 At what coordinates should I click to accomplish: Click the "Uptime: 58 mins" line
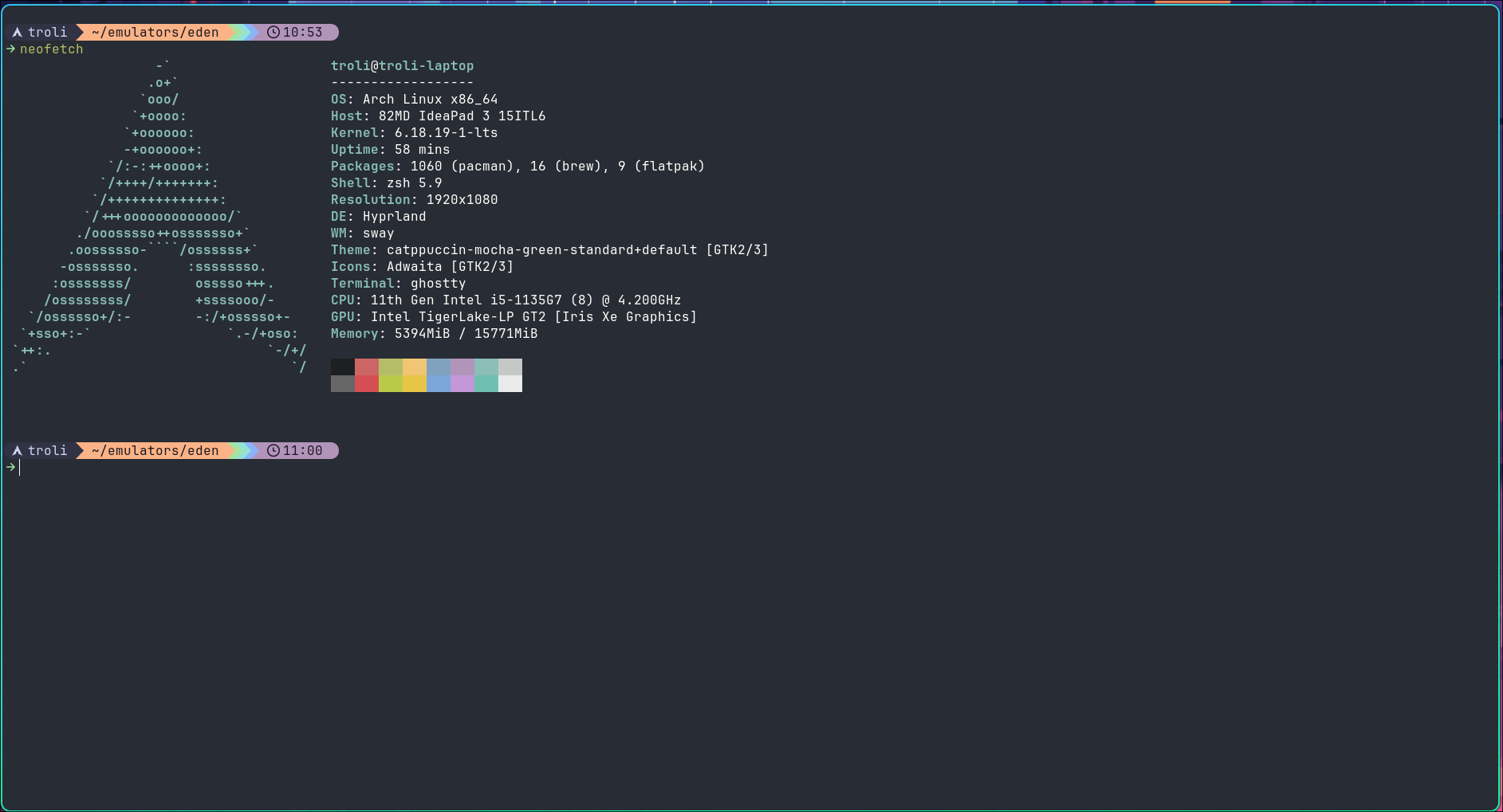[391, 150]
